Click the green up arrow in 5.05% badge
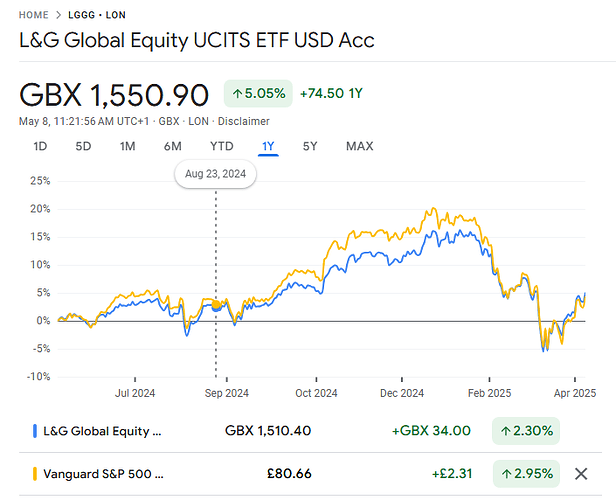The height and width of the screenshot is (500, 616). coord(237,93)
